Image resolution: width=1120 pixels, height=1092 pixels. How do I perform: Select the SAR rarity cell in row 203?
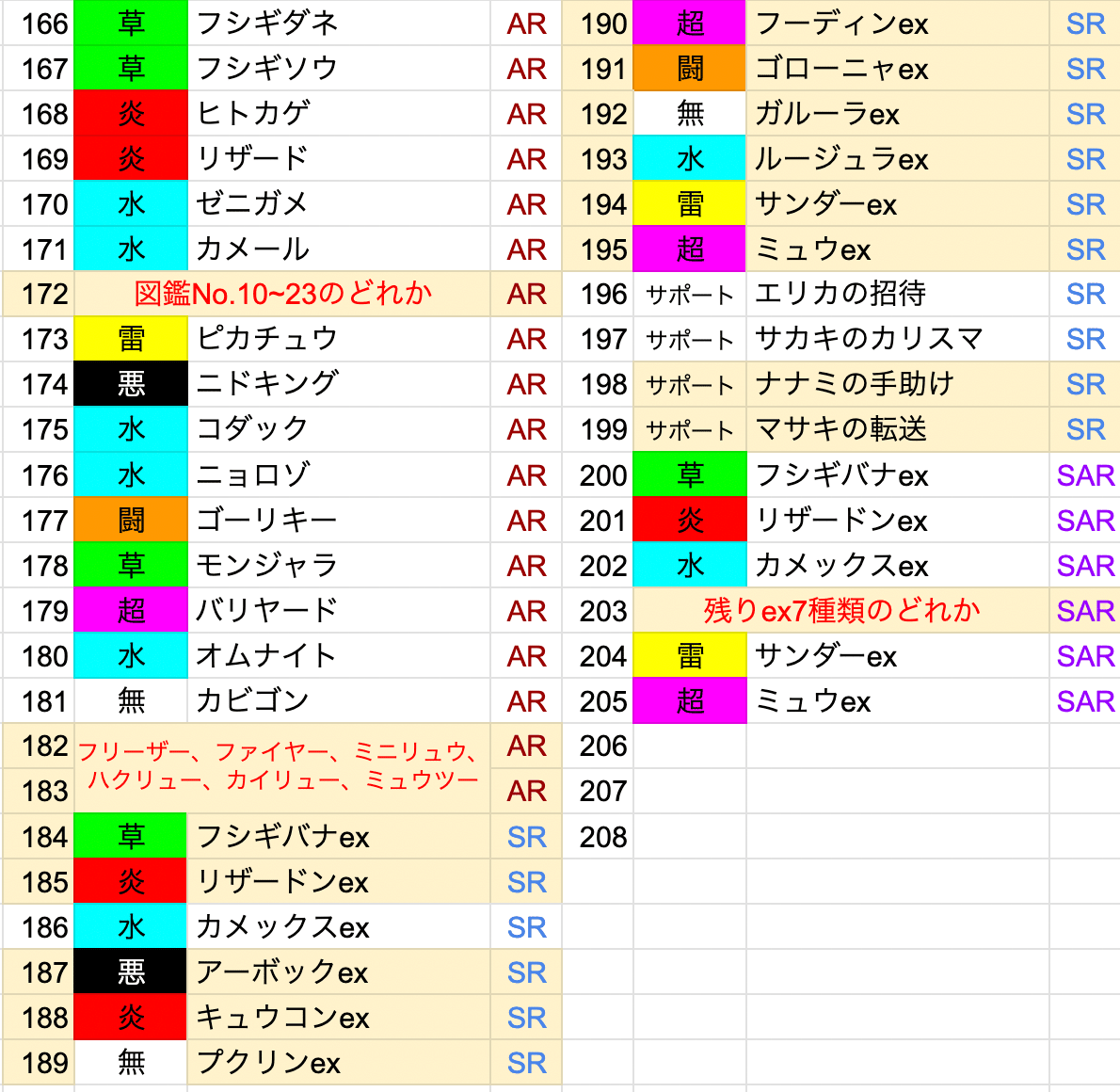click(1085, 611)
